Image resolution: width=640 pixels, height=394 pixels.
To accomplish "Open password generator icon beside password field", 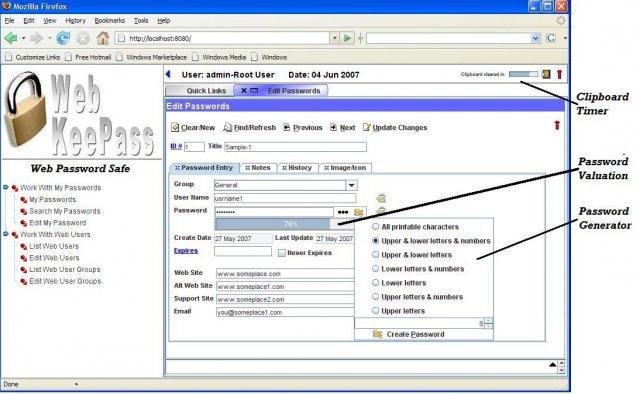I will (x=359, y=212).
